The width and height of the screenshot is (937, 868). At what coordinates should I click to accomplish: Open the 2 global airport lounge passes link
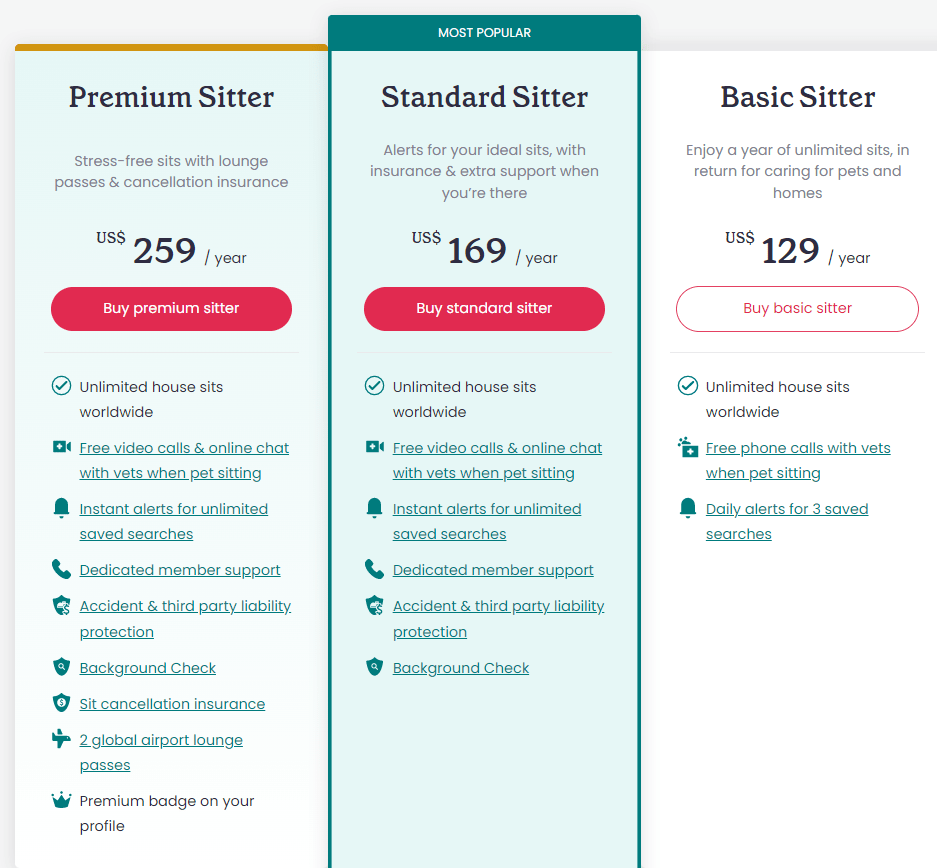(x=161, y=740)
